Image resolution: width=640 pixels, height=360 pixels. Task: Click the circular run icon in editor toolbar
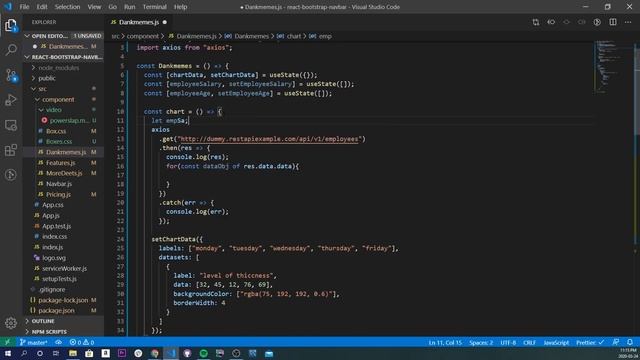pyautogui.click(x=597, y=22)
